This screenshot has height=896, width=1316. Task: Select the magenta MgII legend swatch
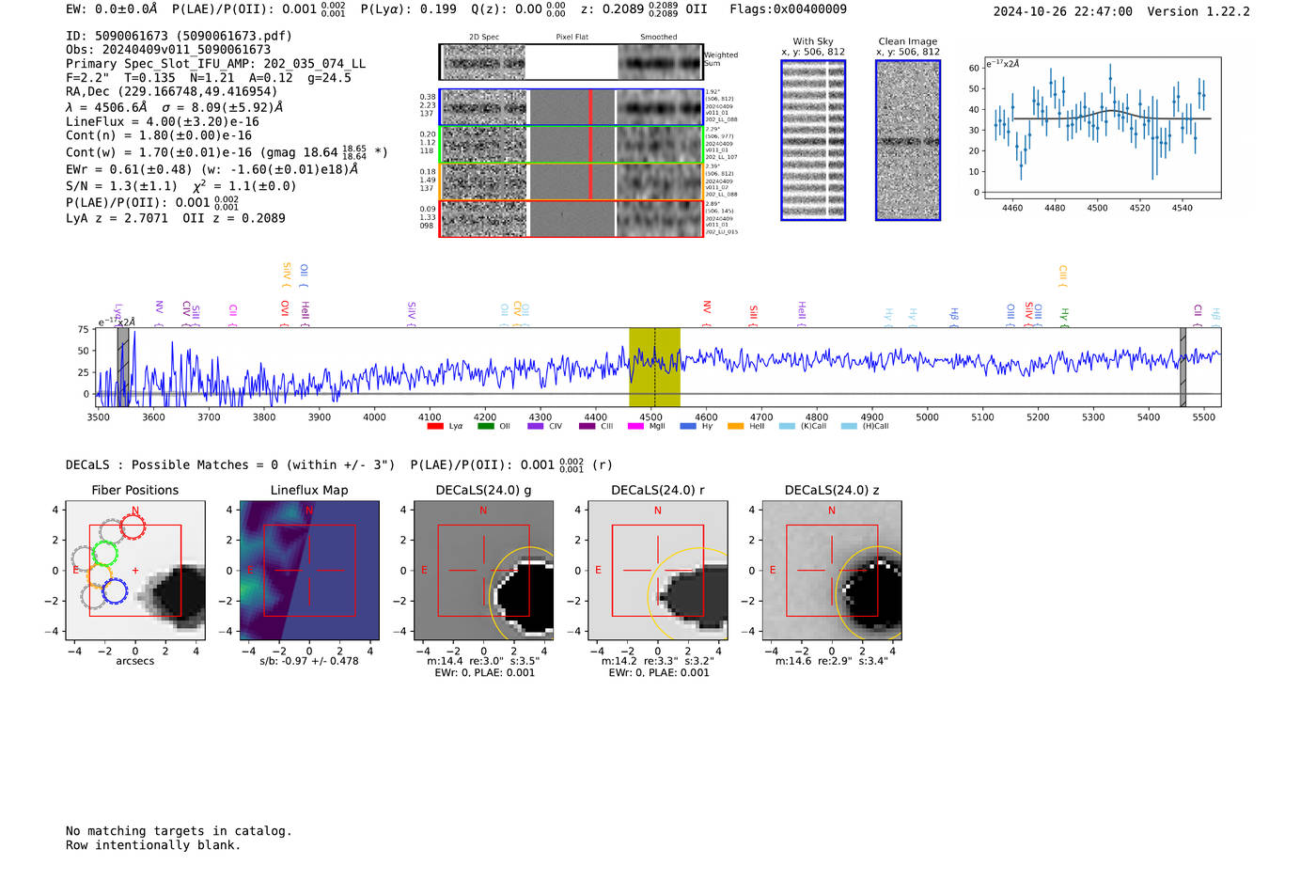[635, 426]
